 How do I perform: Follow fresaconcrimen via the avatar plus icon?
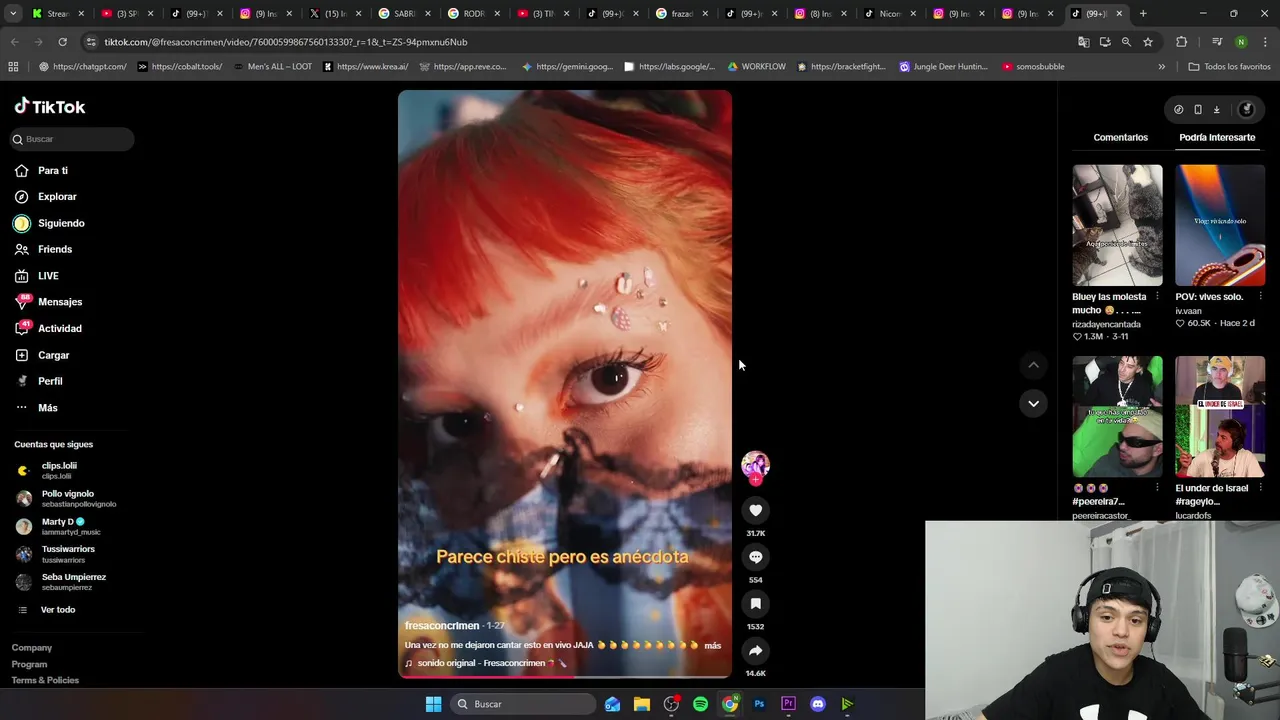(x=755, y=480)
